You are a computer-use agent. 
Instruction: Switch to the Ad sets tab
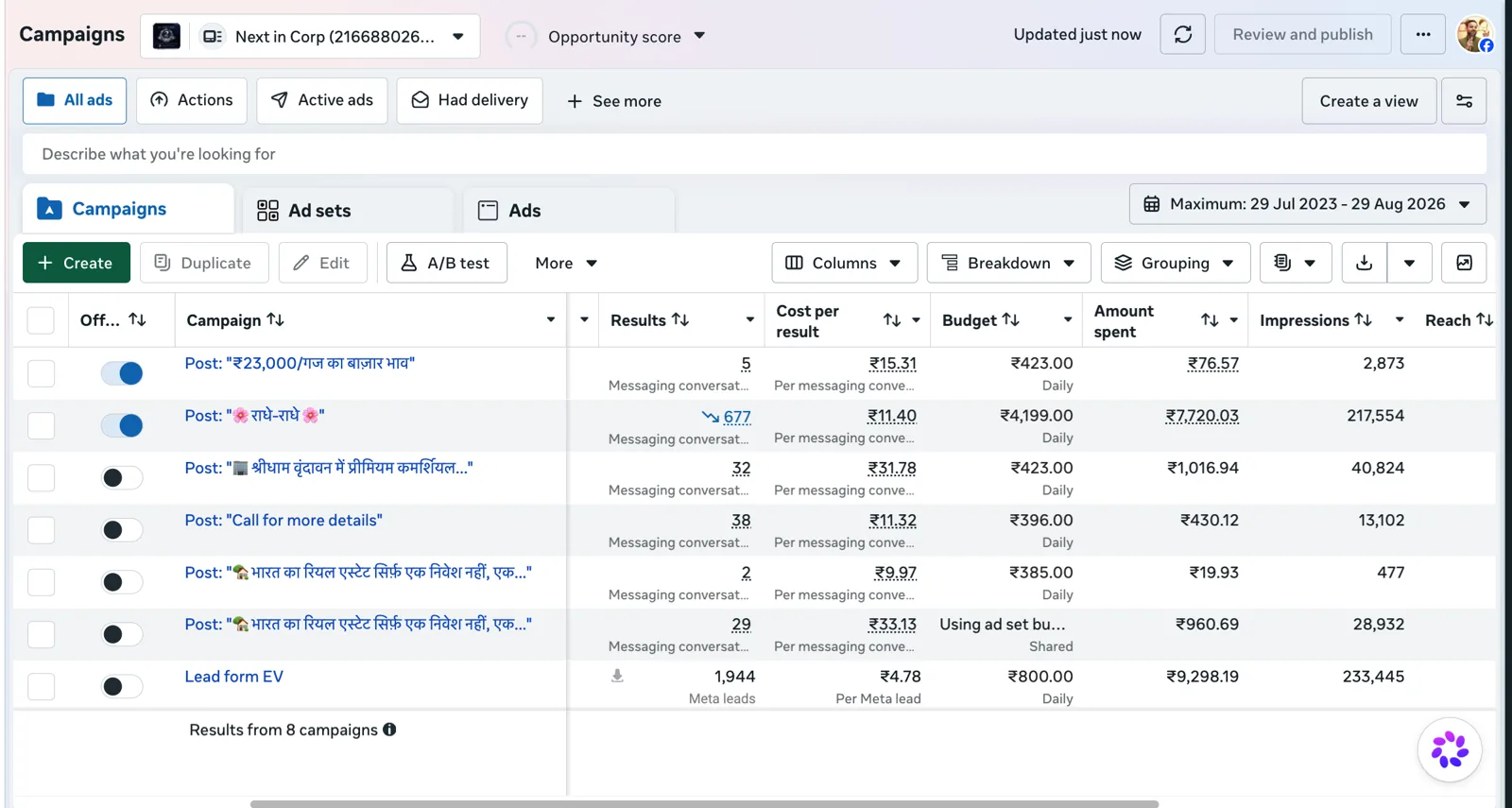(348, 210)
